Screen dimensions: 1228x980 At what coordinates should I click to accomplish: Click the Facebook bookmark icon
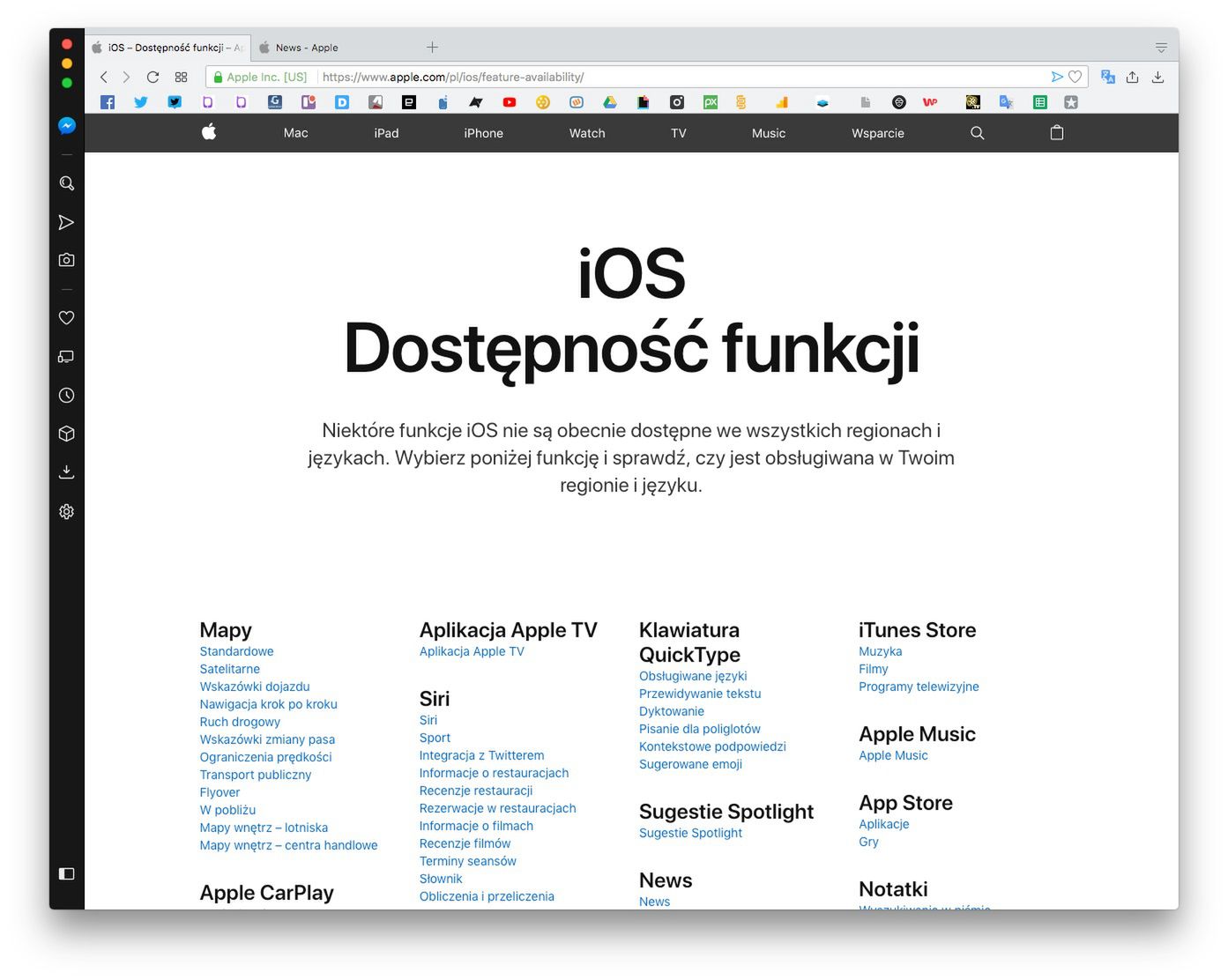(x=108, y=102)
